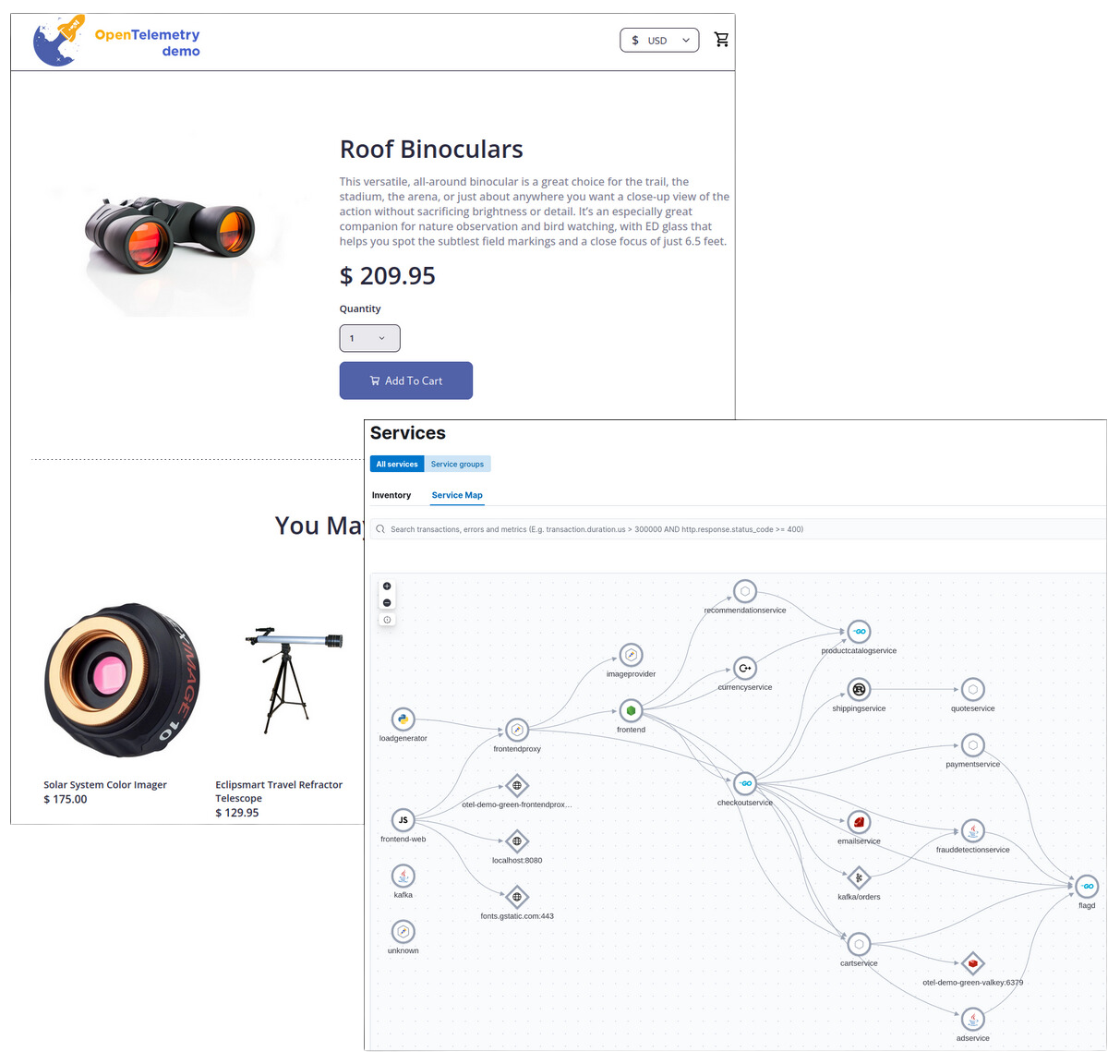Zoom out on the service map

[387, 603]
